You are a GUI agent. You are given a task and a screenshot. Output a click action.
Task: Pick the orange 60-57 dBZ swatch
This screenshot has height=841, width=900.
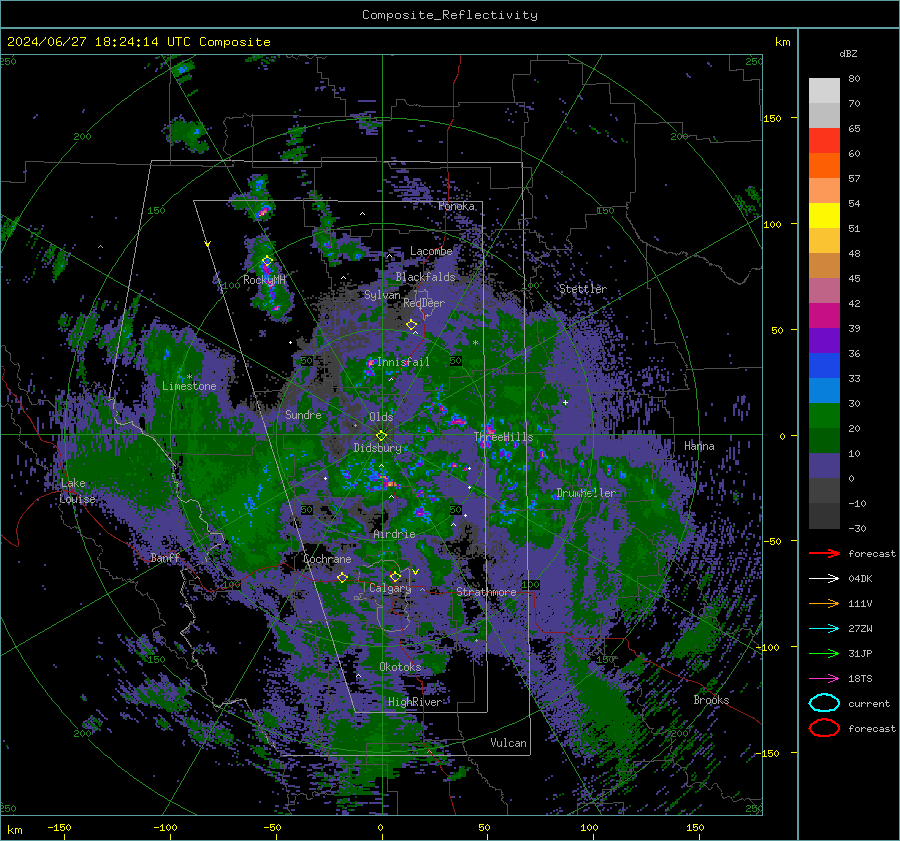click(x=824, y=166)
